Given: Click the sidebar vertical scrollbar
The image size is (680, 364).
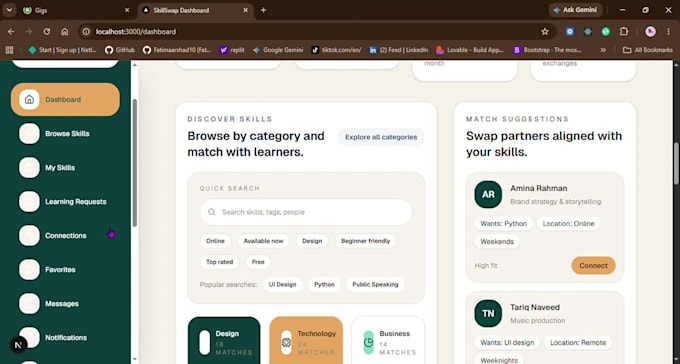Looking at the screenshot, I should pyautogui.click(x=134, y=163).
